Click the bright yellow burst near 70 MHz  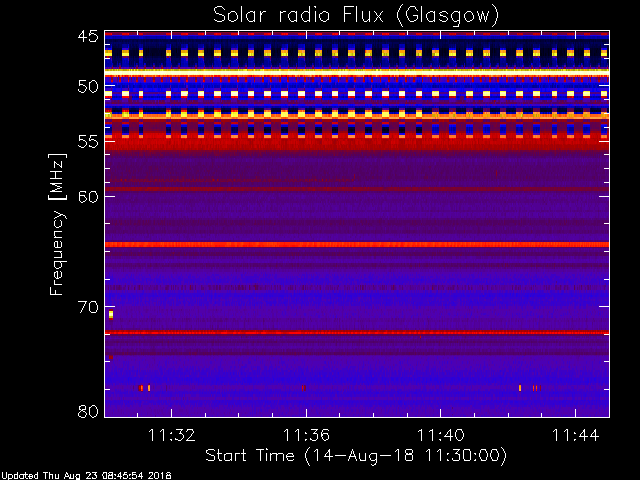[x=111, y=315]
